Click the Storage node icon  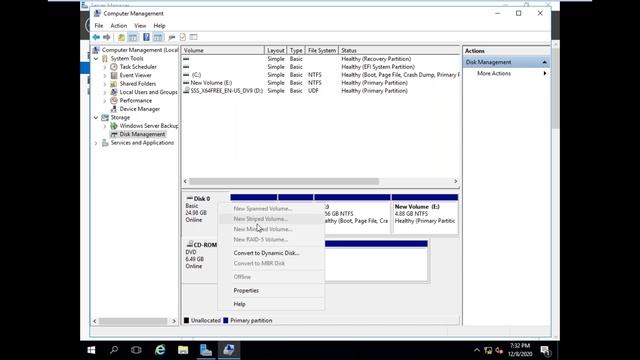[x=105, y=118]
